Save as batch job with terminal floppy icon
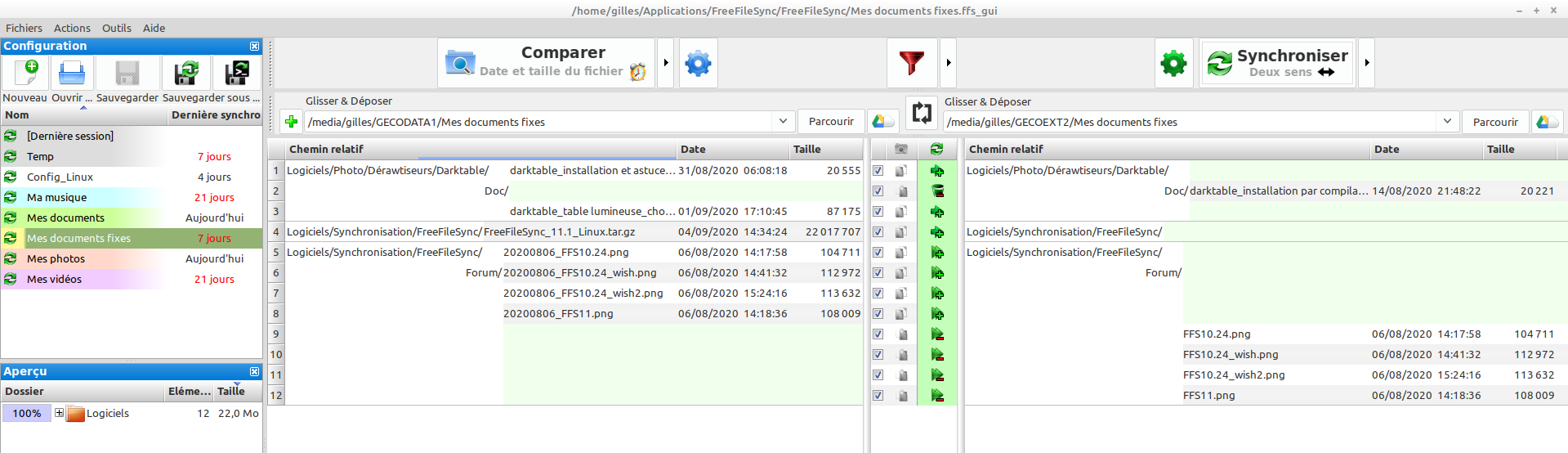The image size is (1568, 453). coord(237,73)
